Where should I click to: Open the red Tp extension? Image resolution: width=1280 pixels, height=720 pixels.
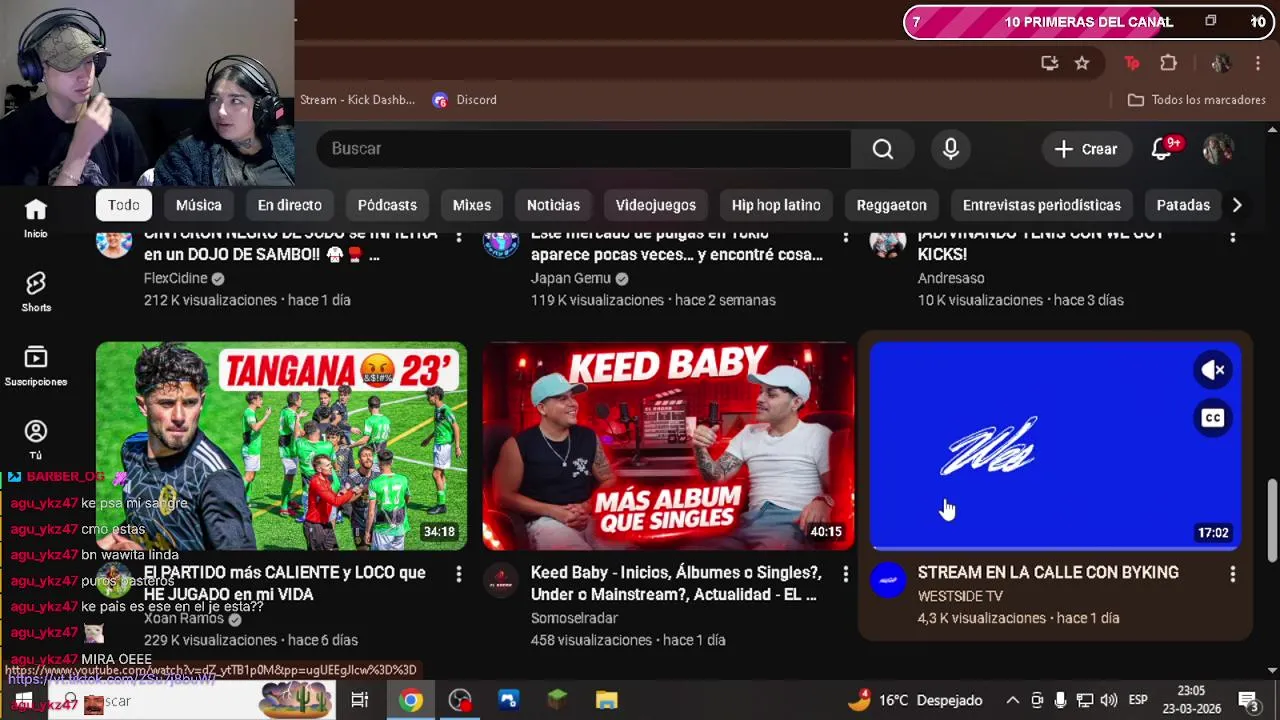(x=1132, y=63)
